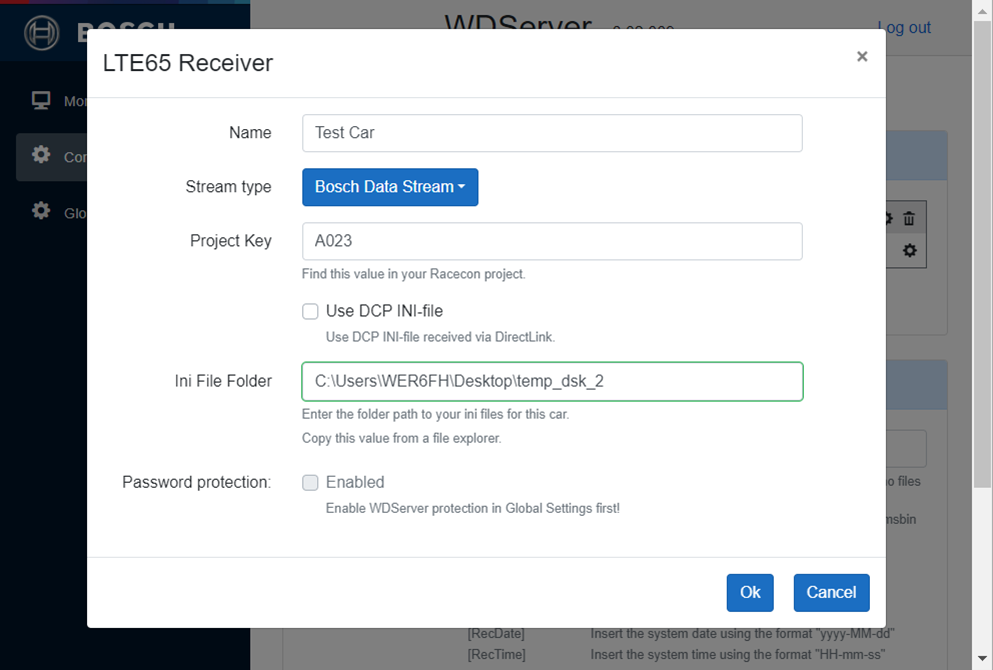
Task: Click the Log out link
Action: [x=904, y=28]
